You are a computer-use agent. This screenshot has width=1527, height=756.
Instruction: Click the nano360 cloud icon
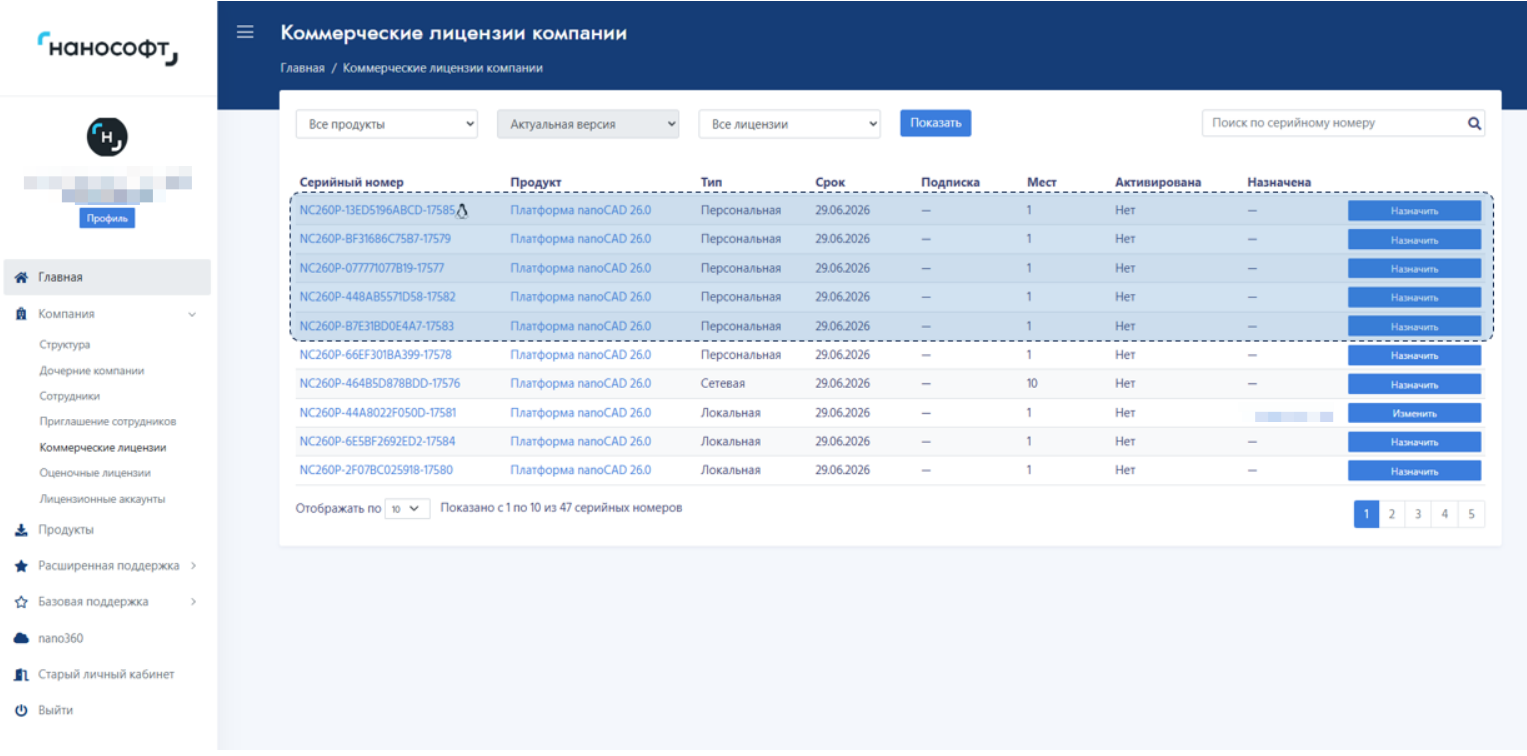(21, 638)
